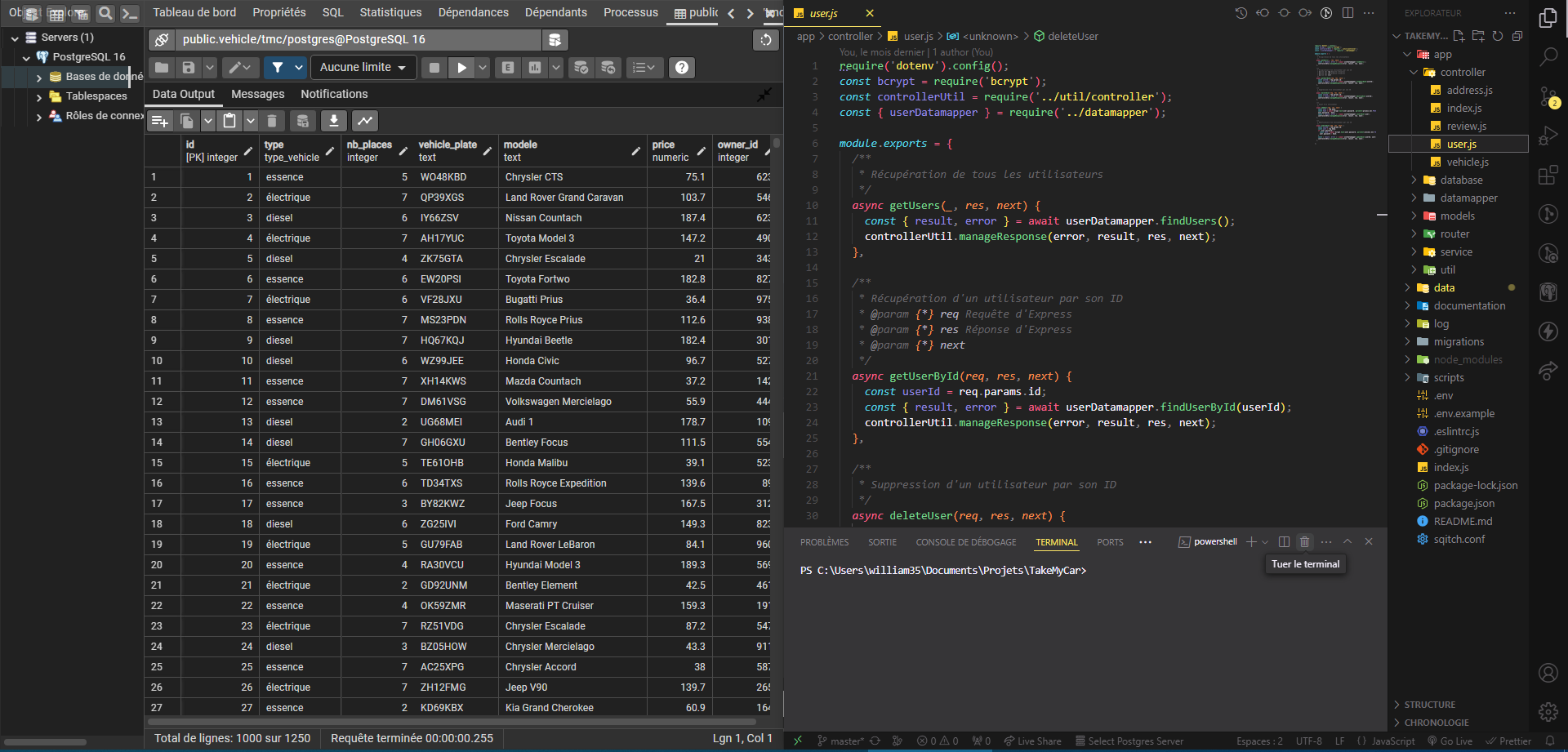
Task: Add a new row to the data grid
Action: pos(159,121)
